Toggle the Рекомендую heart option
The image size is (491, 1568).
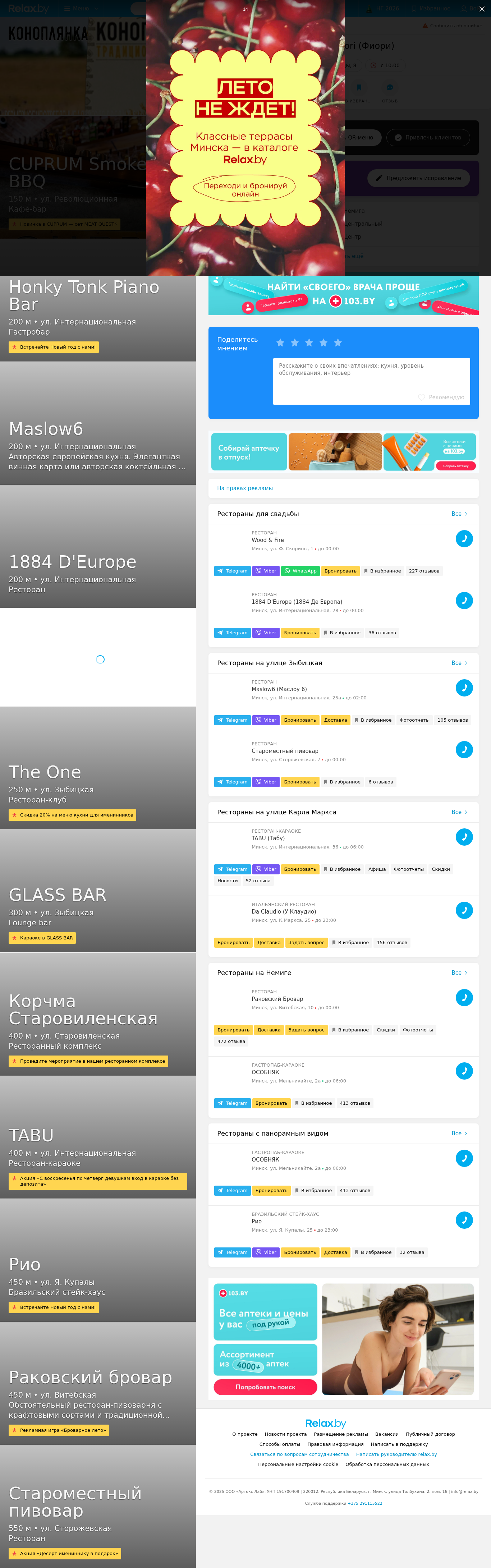tap(441, 397)
